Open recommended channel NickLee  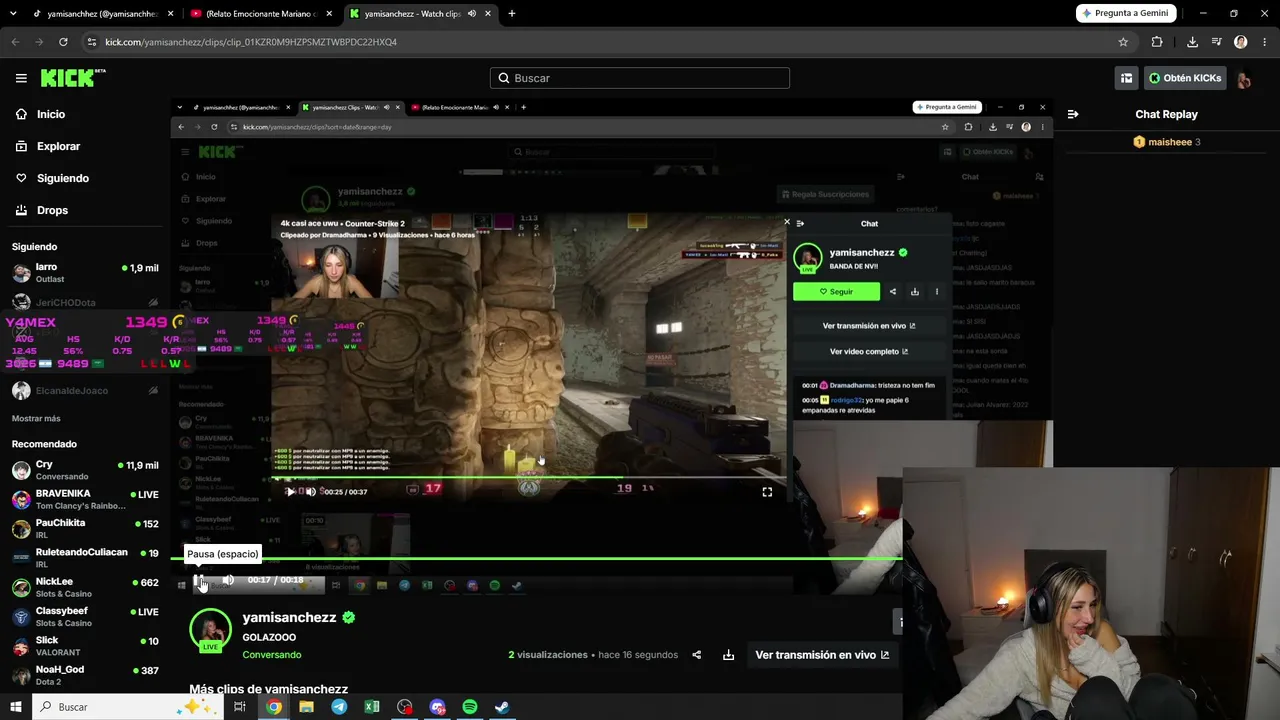85,587
